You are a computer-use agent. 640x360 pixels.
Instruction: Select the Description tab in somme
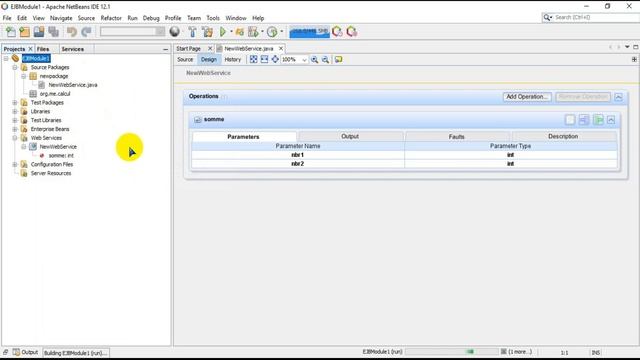pyautogui.click(x=563, y=136)
